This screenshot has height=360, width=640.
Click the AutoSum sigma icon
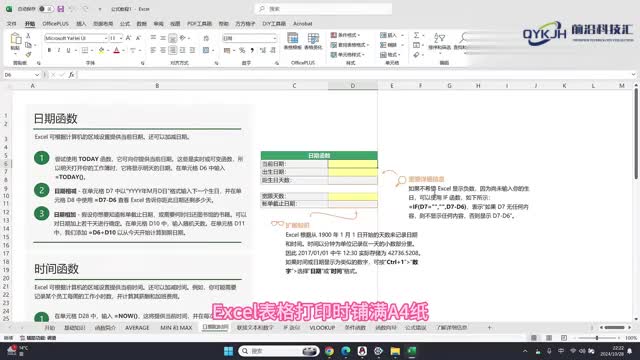pos(416,35)
